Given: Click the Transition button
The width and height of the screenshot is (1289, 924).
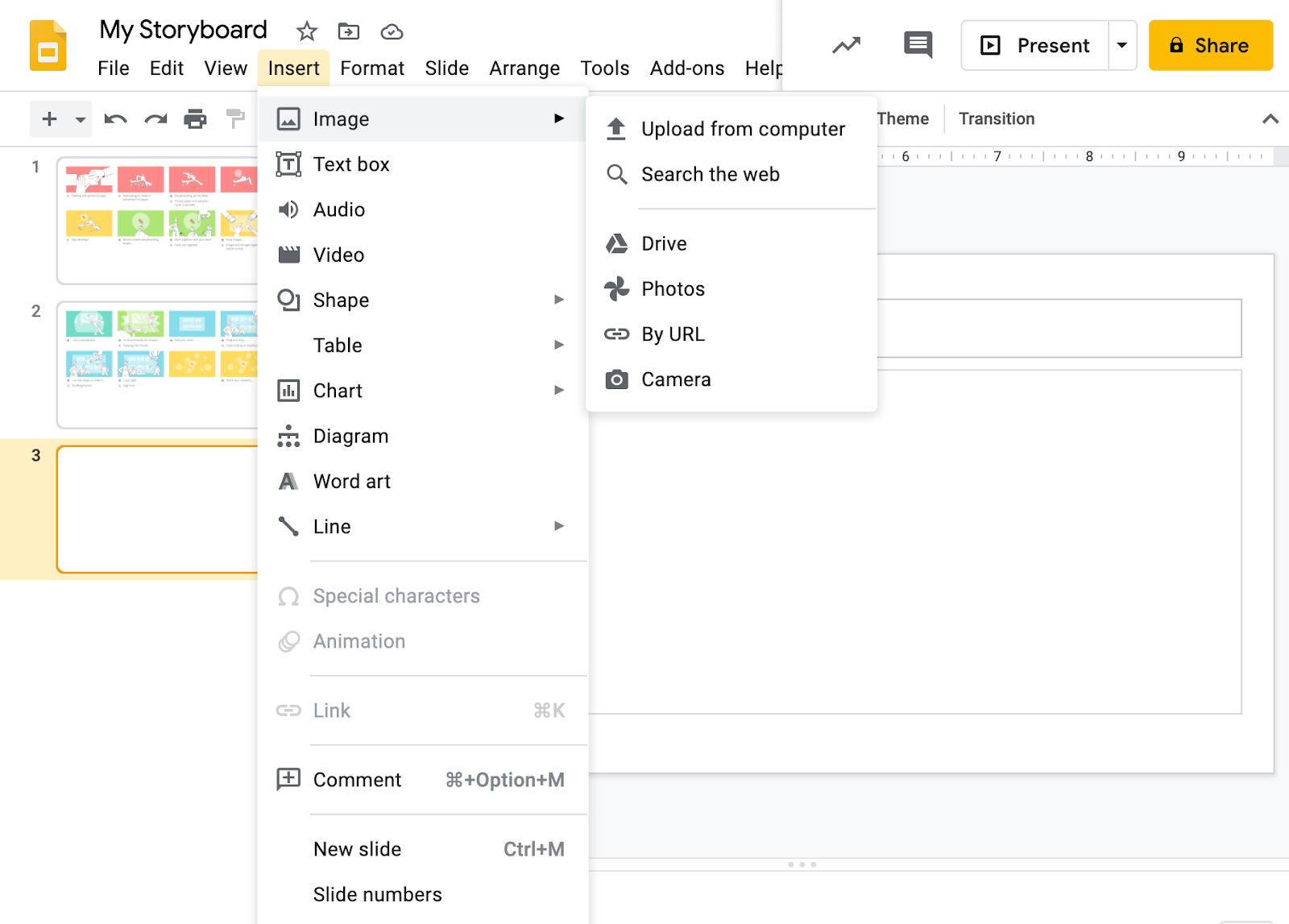Looking at the screenshot, I should pyautogui.click(x=996, y=119).
